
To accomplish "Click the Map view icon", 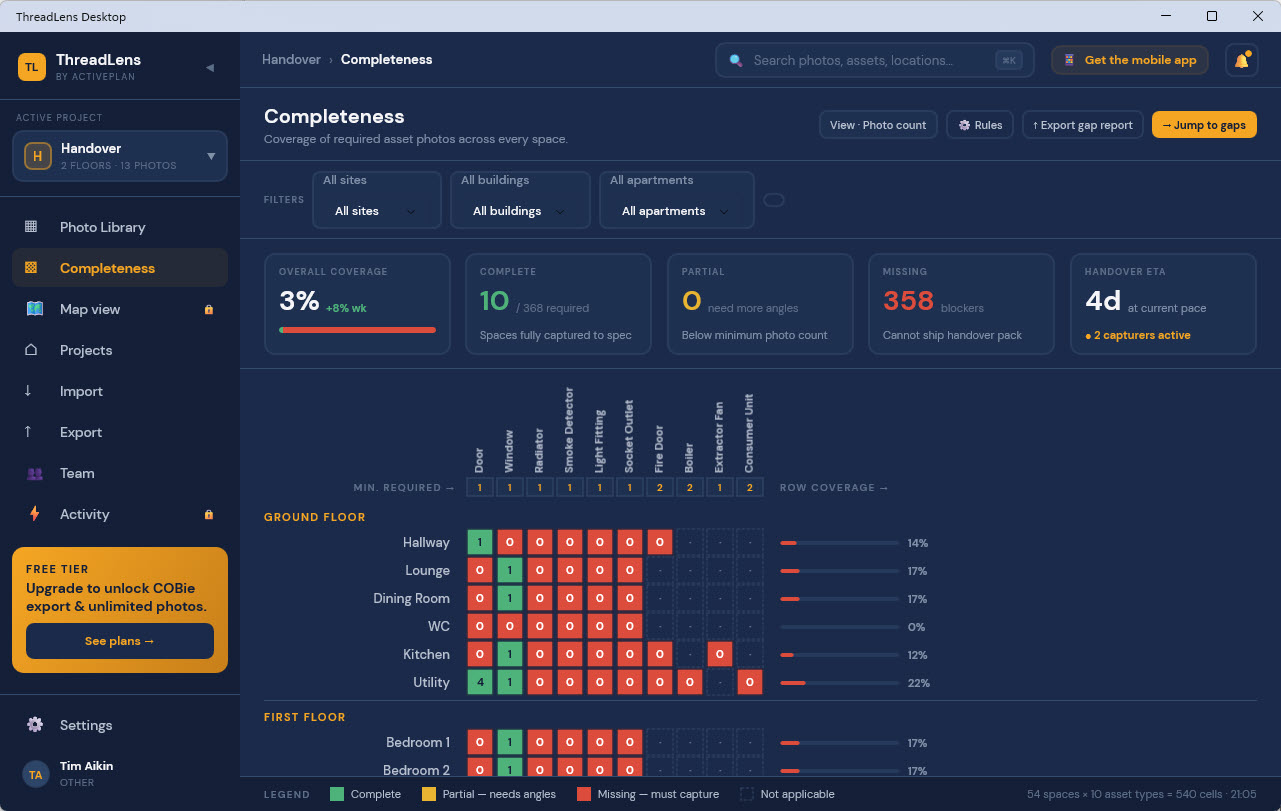I will pos(35,309).
